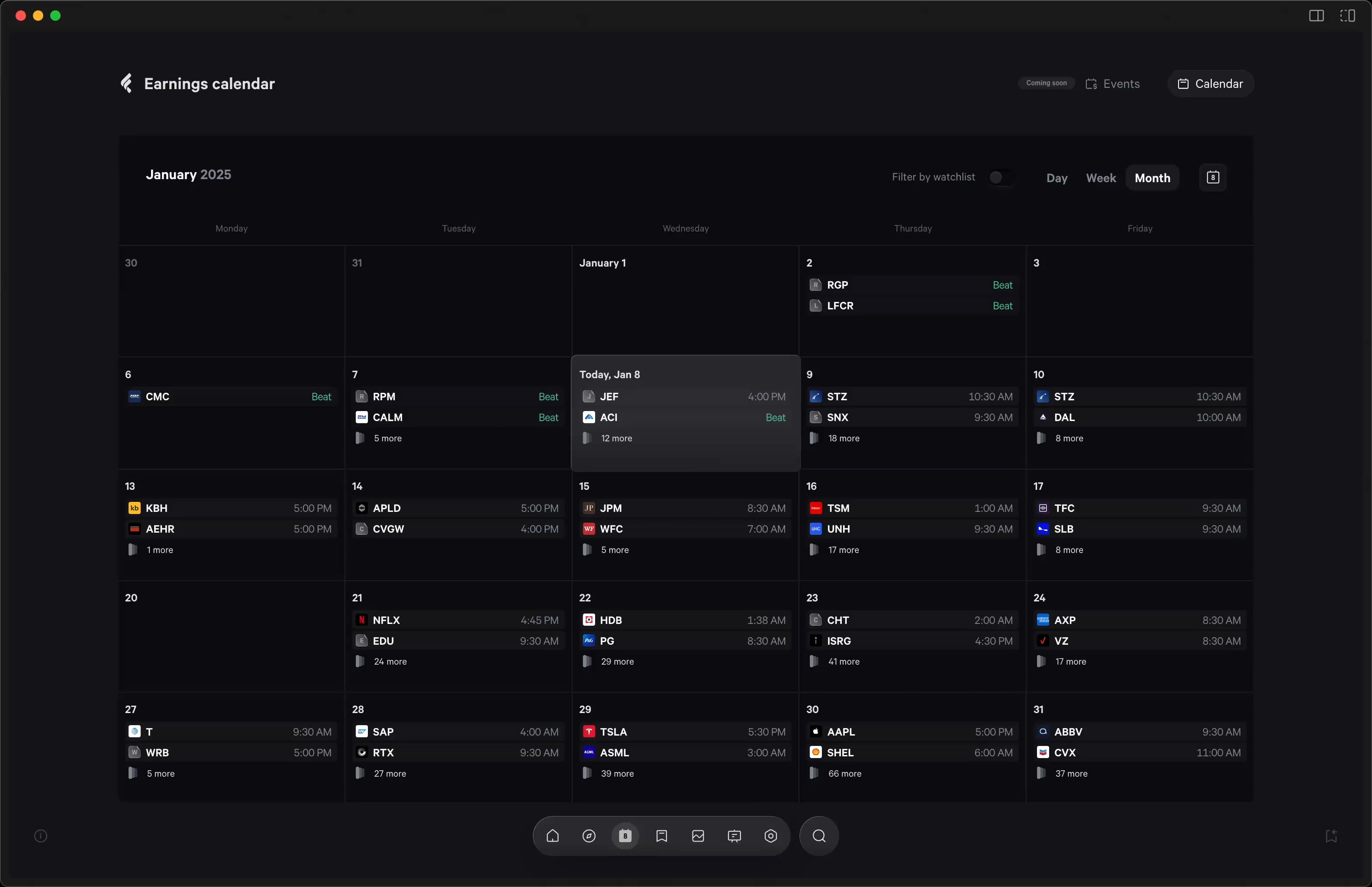This screenshot has height=887, width=1372.
Task: Toggle left sidebar panel icon in titlebar
Action: click(1316, 16)
